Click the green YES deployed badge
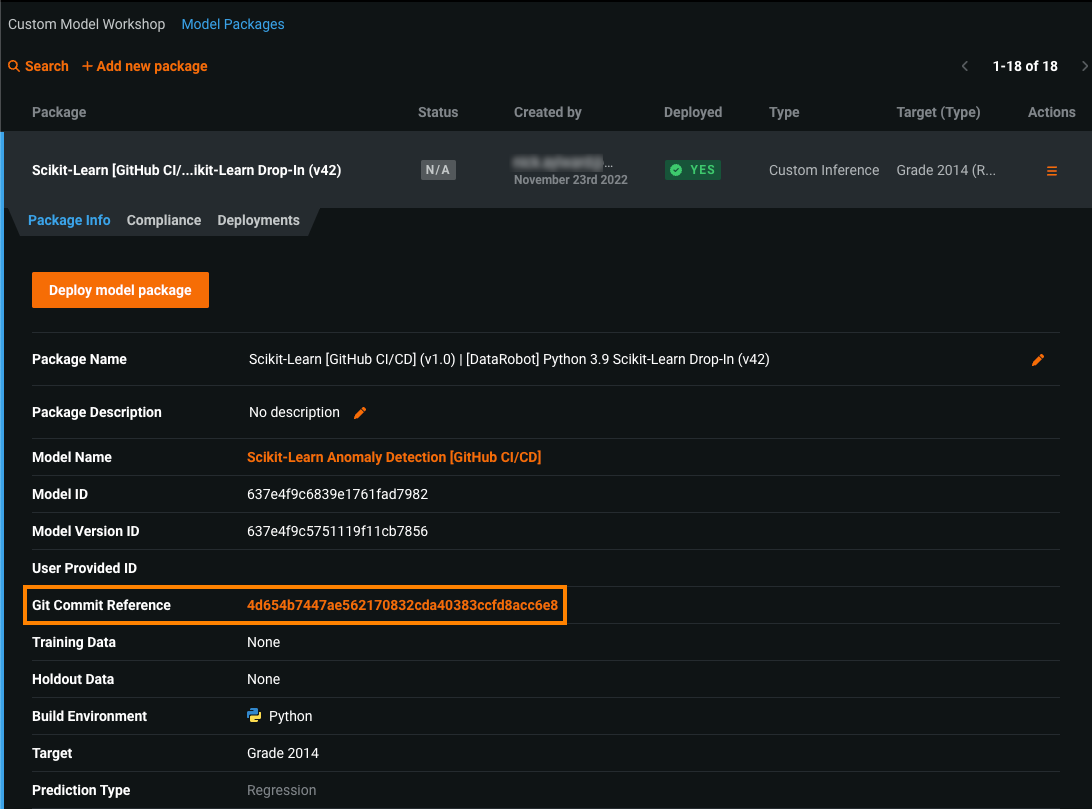Screen dimensions: 1092x809 coord(693,170)
